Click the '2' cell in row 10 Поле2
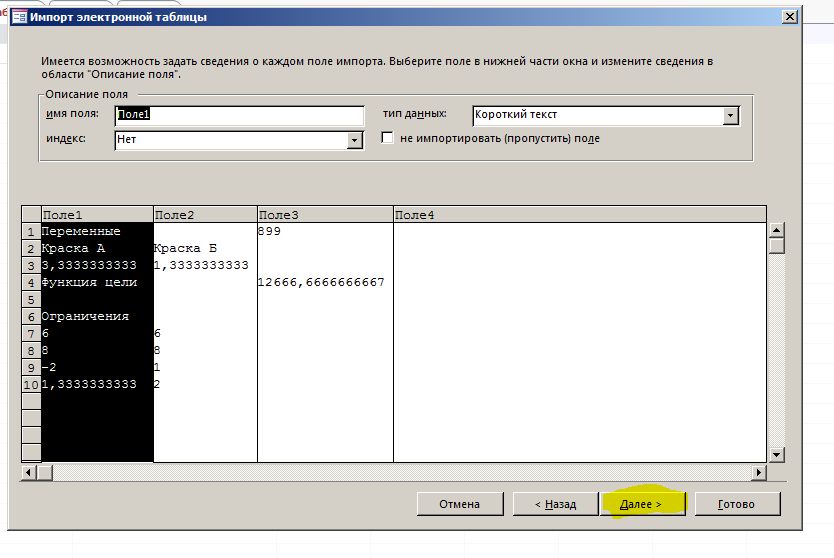 tap(205, 385)
